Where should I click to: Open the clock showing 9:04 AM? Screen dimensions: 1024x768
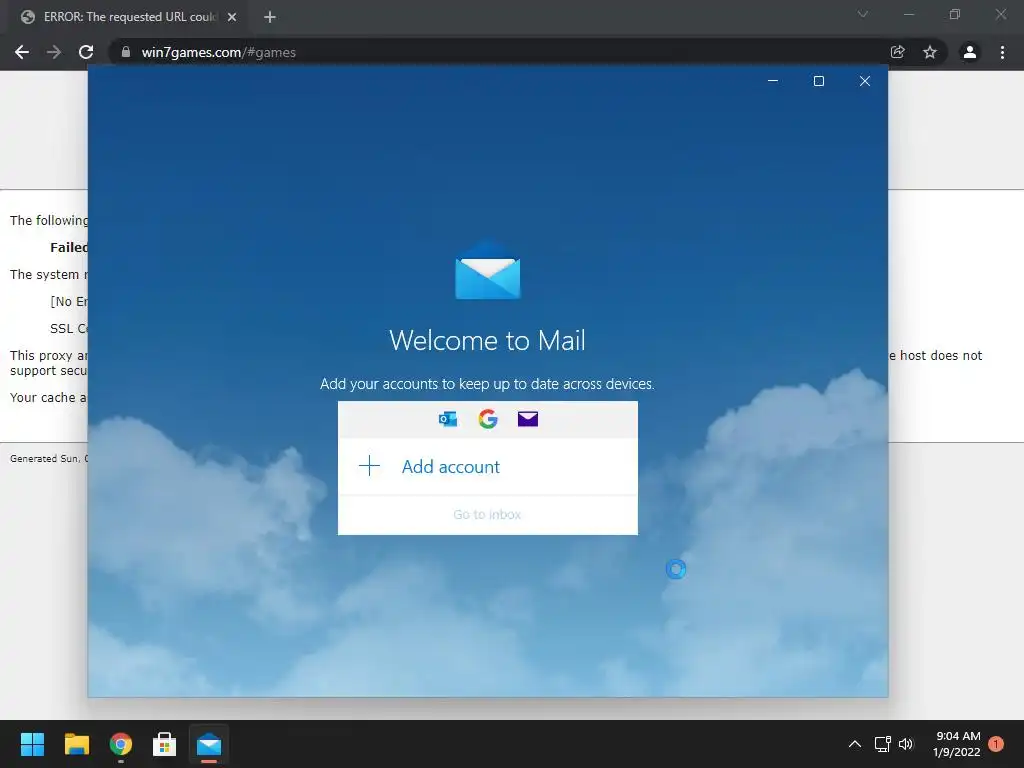957,744
